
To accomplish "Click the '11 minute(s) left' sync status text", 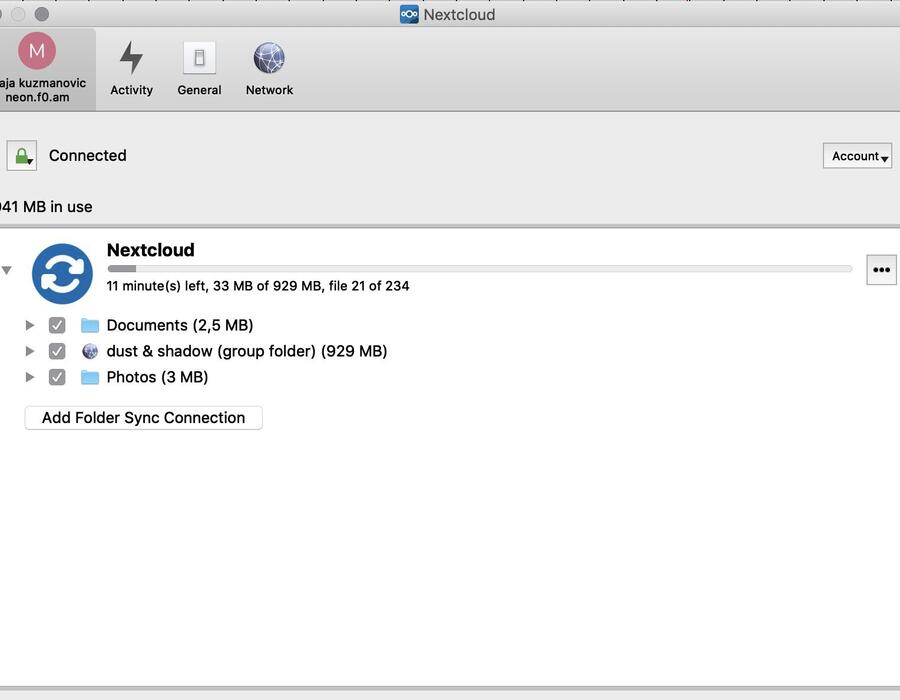I will coord(258,286).
